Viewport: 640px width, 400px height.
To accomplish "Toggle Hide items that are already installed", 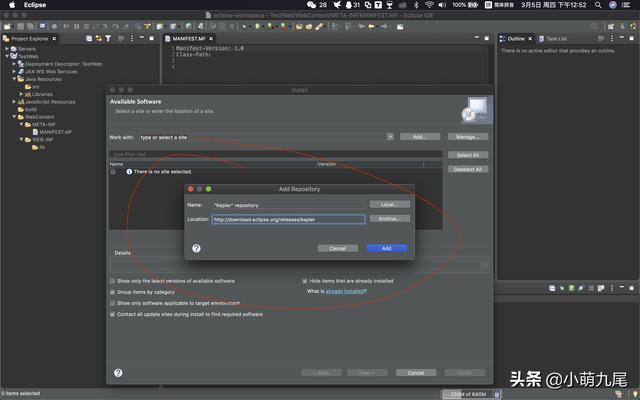I will (x=304, y=281).
